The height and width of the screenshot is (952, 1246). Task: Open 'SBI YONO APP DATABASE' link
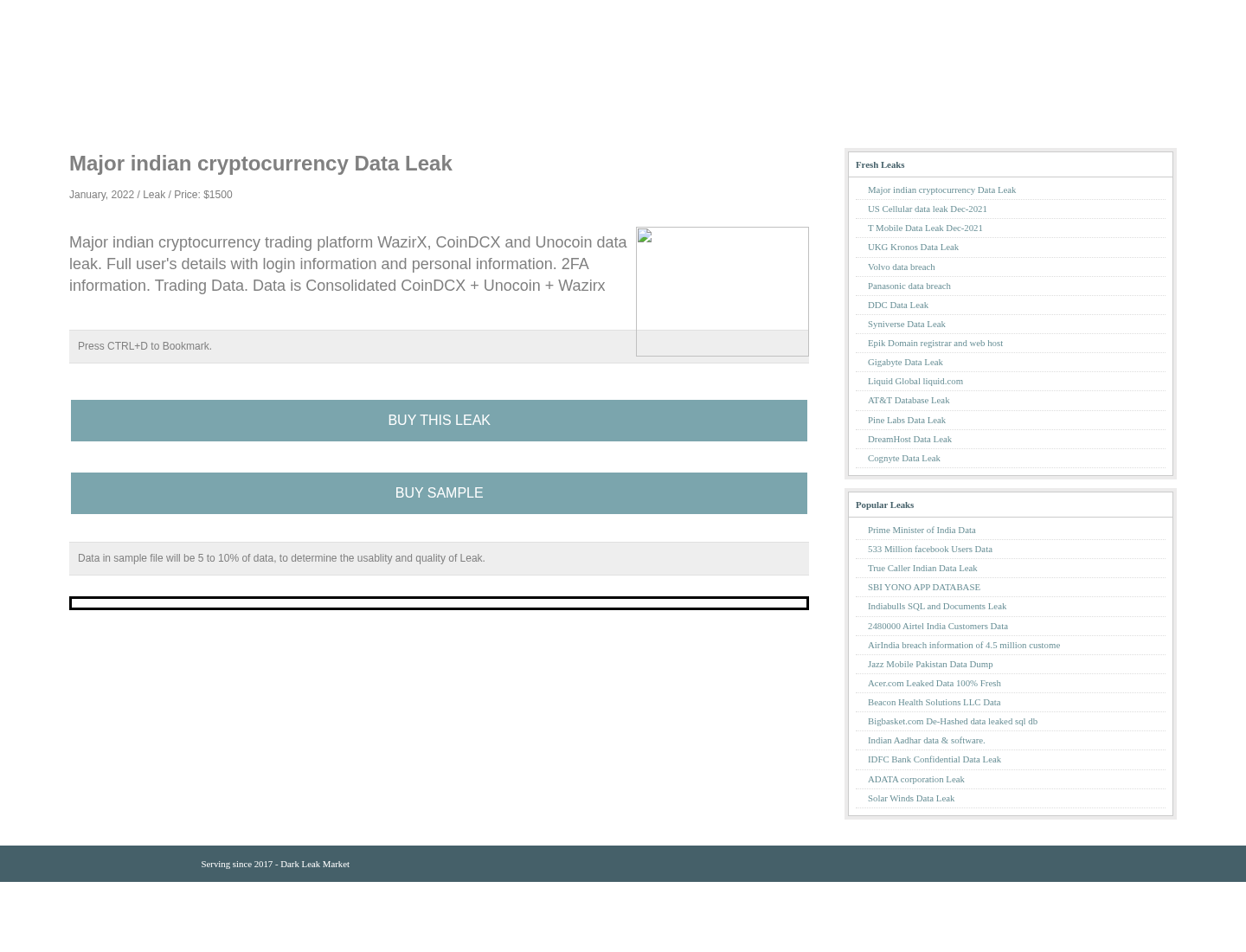click(x=923, y=587)
